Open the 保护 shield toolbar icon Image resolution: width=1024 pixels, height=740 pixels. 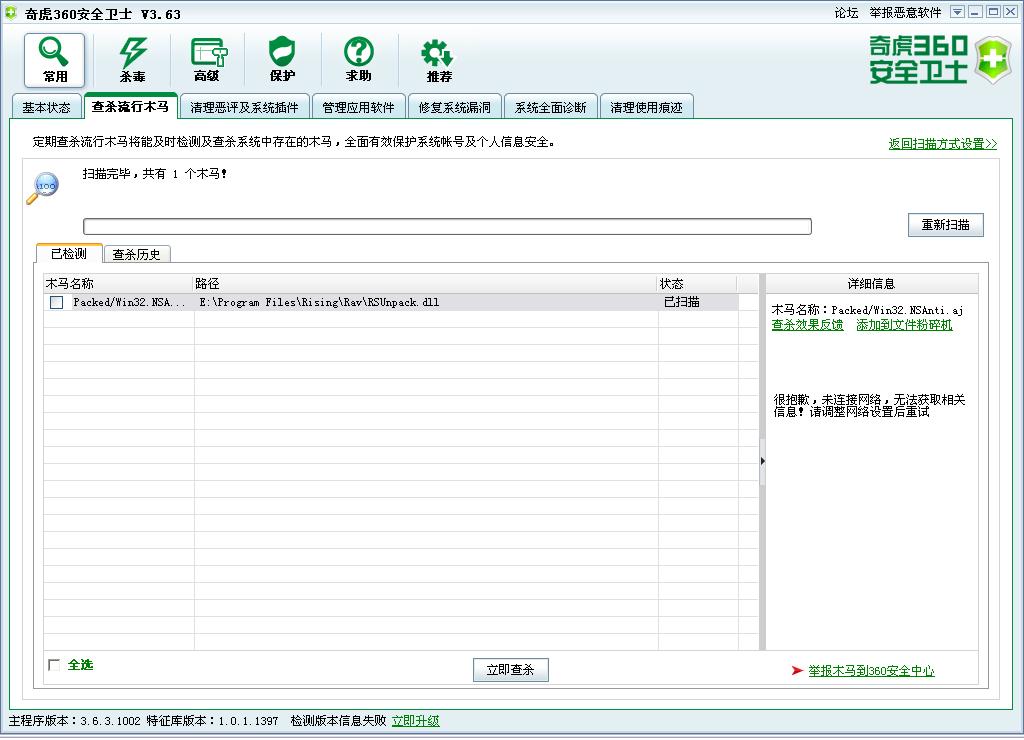coord(282,60)
